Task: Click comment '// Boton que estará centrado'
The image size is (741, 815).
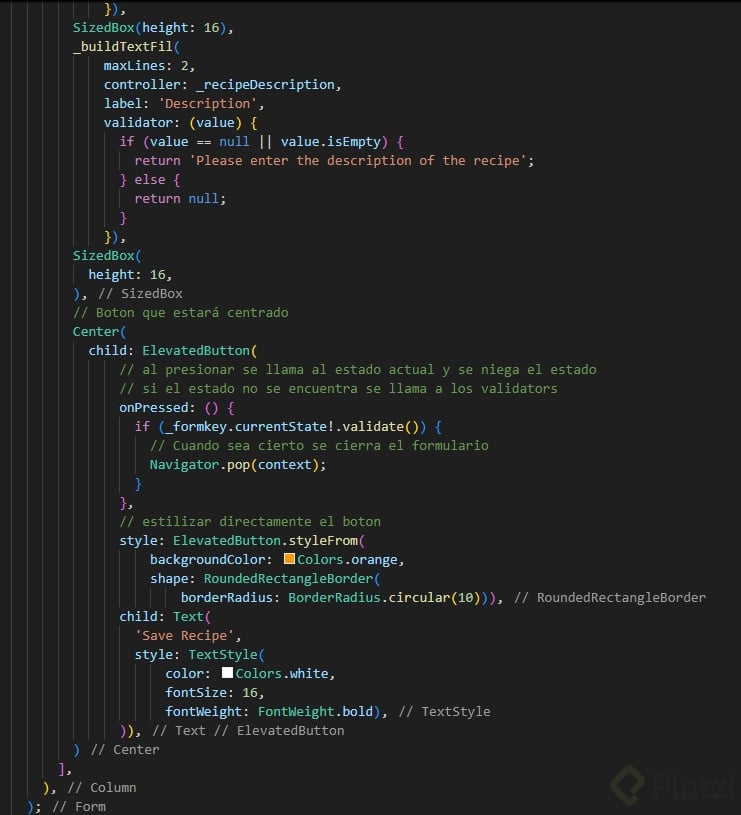Action: click(180, 312)
